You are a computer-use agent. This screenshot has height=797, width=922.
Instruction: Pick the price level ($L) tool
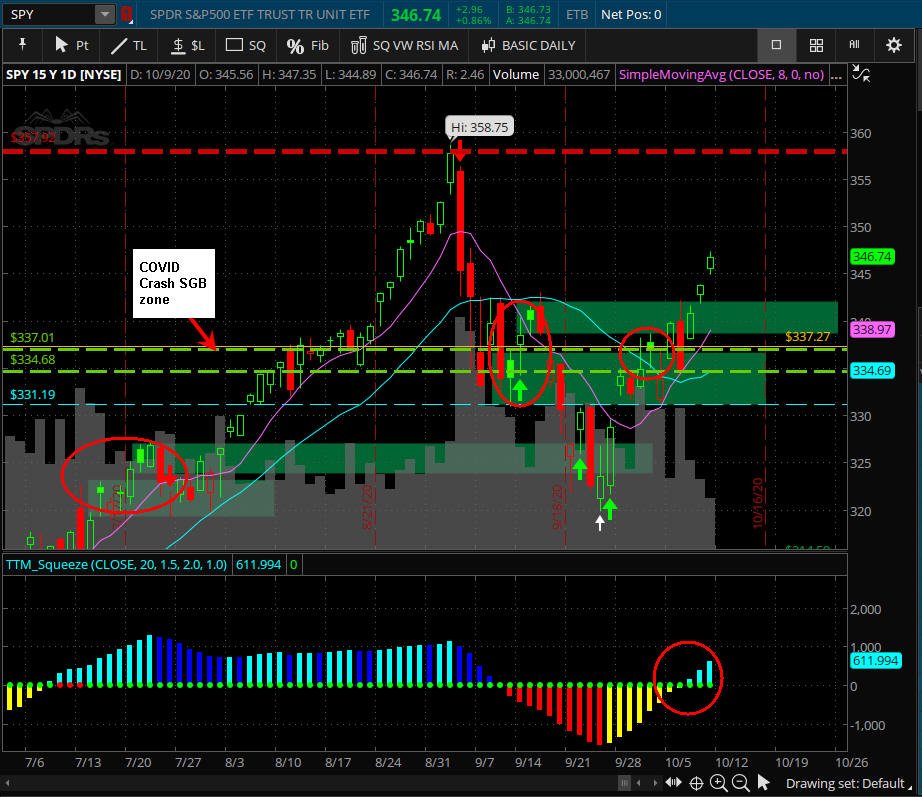tap(187, 45)
